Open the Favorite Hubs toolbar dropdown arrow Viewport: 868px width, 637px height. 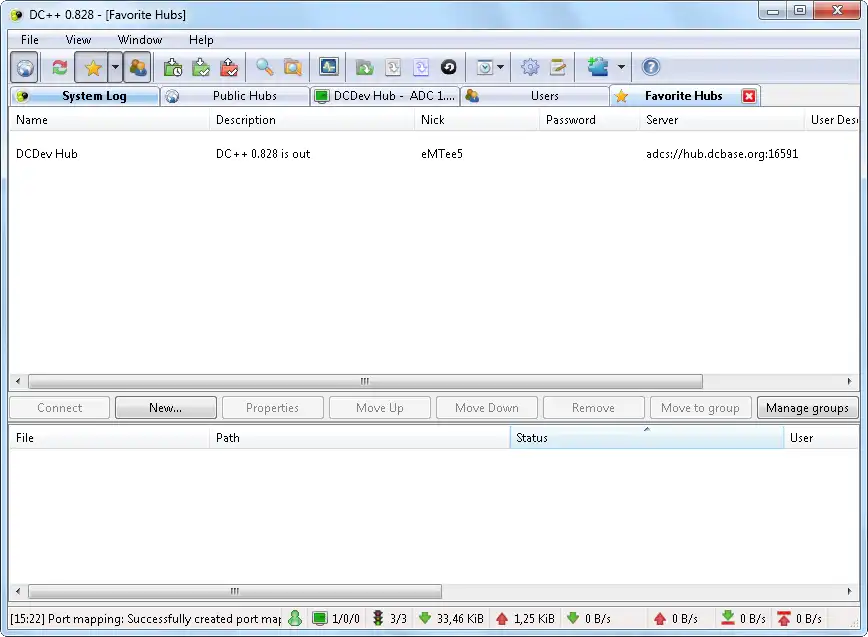pyautogui.click(x=115, y=68)
